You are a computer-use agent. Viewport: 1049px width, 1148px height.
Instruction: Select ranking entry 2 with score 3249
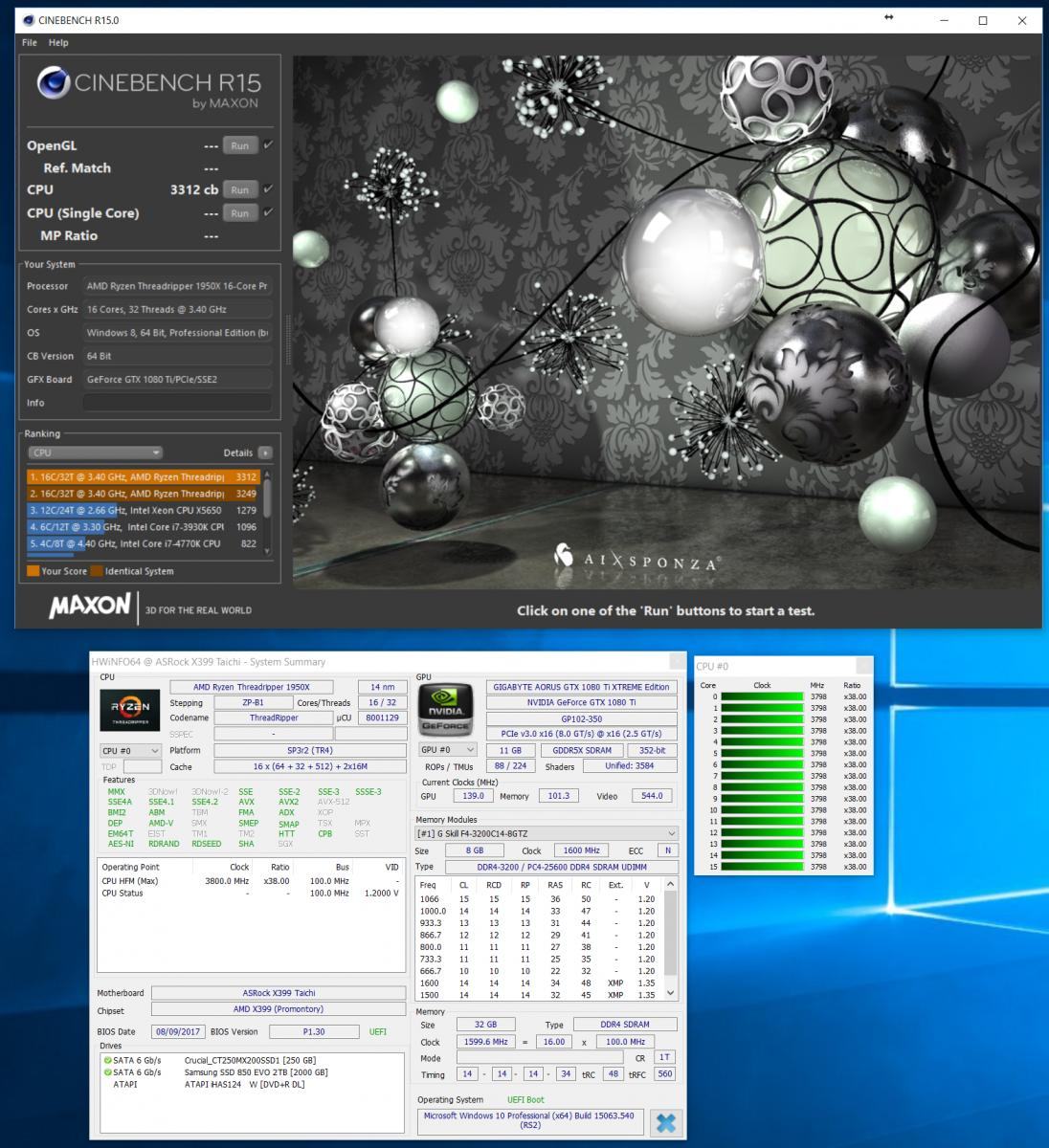click(x=144, y=494)
